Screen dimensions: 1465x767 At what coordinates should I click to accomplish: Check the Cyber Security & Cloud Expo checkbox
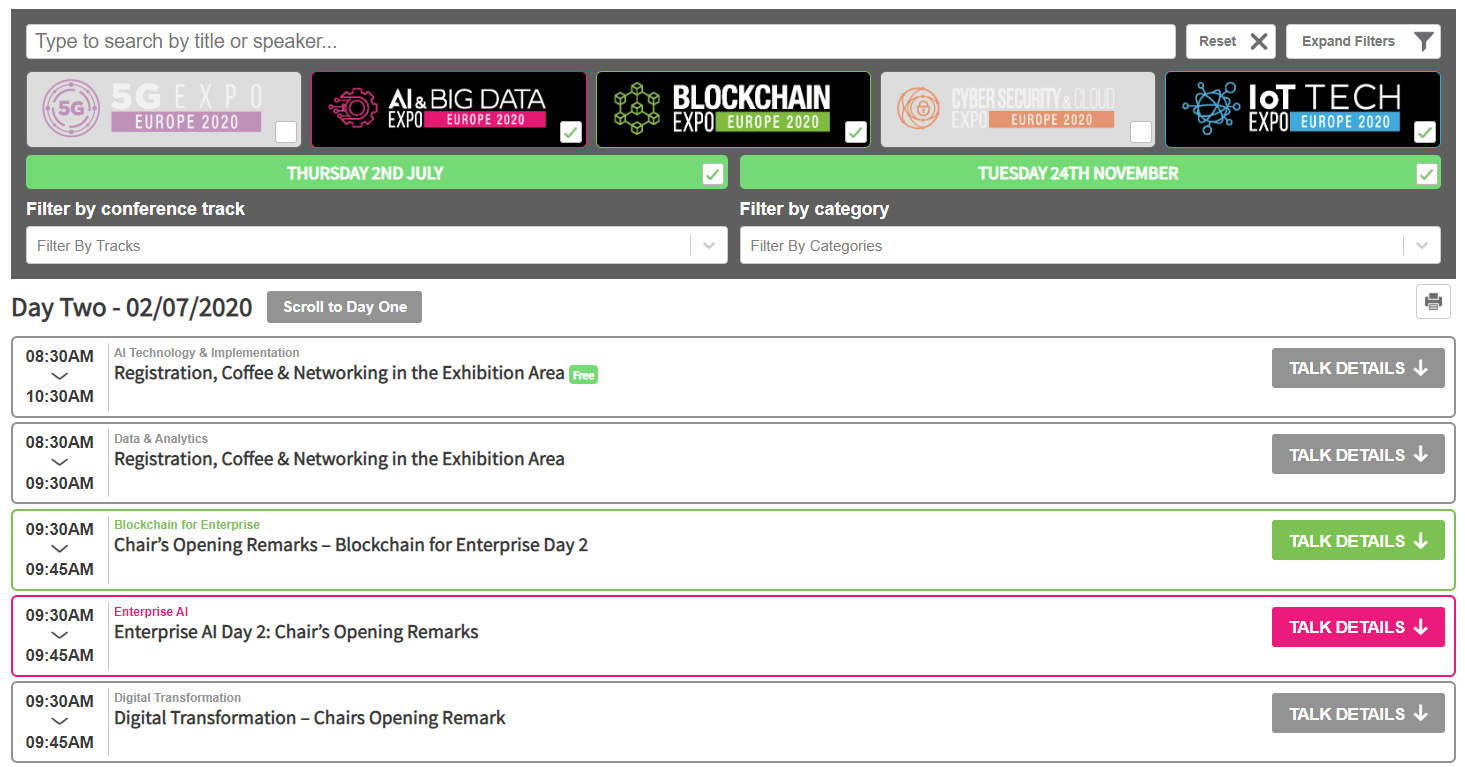(x=1141, y=132)
